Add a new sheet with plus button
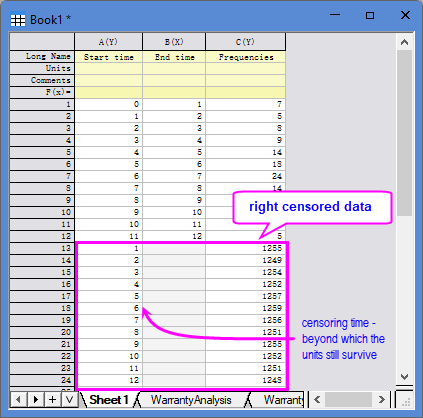This screenshot has width=423, height=418. pos(53,399)
